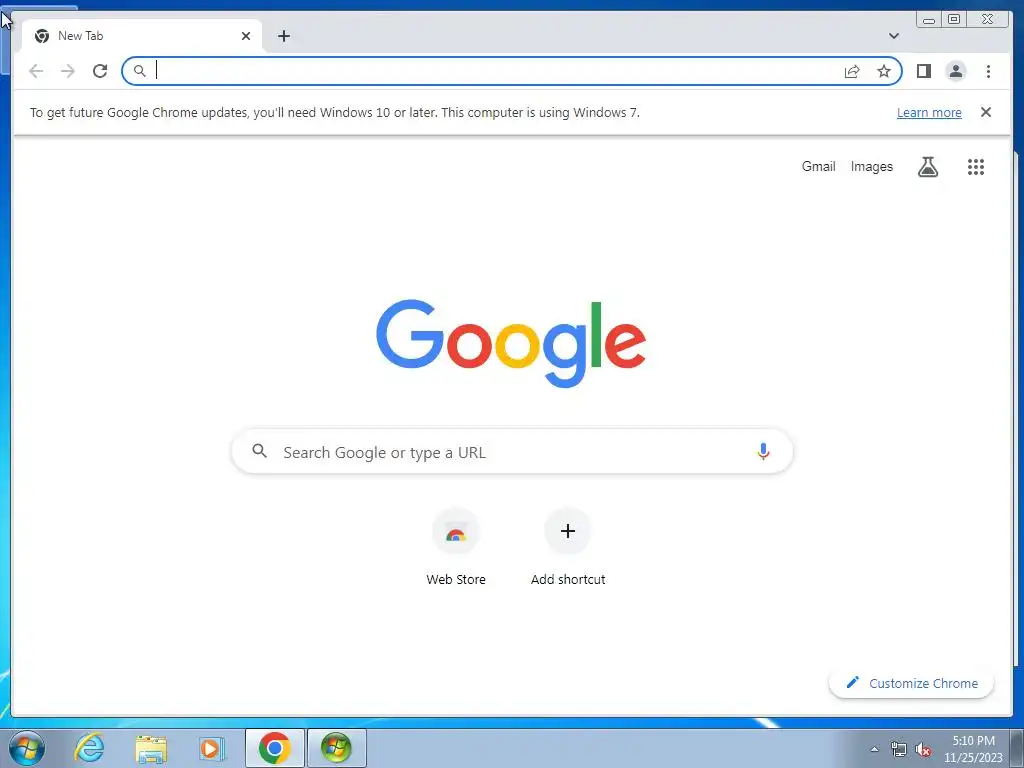Open Windows Media Player from taskbar
Image resolution: width=1024 pixels, height=768 pixels.
[x=212, y=748]
